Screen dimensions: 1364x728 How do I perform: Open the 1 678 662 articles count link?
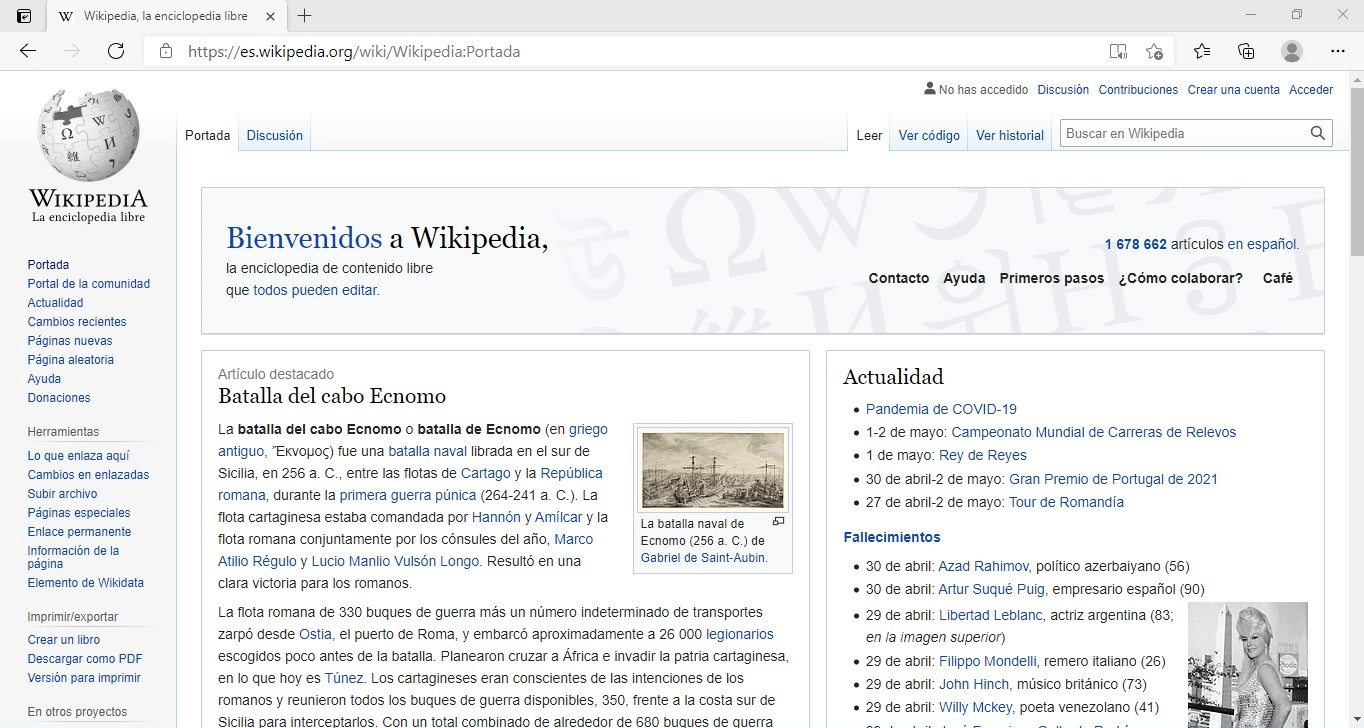pyautogui.click(x=1136, y=244)
